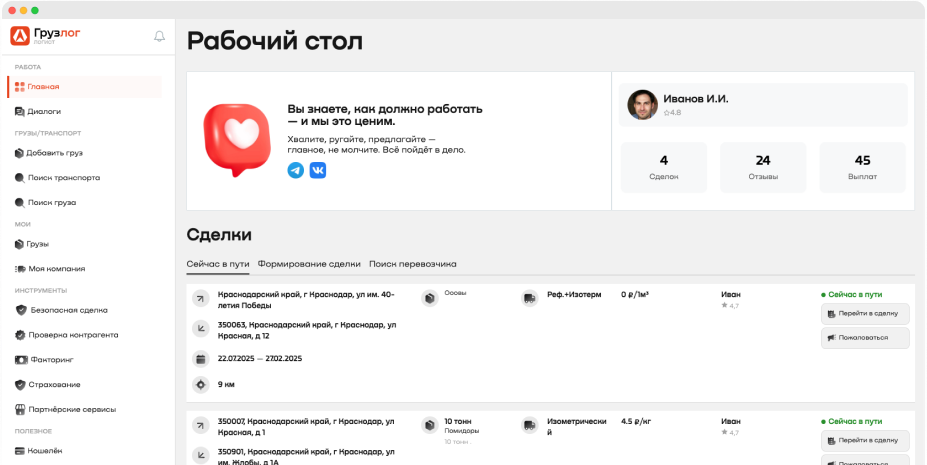Open Поиск транспорта from sidebar
This screenshot has height=465, width=927.
coord(63,178)
